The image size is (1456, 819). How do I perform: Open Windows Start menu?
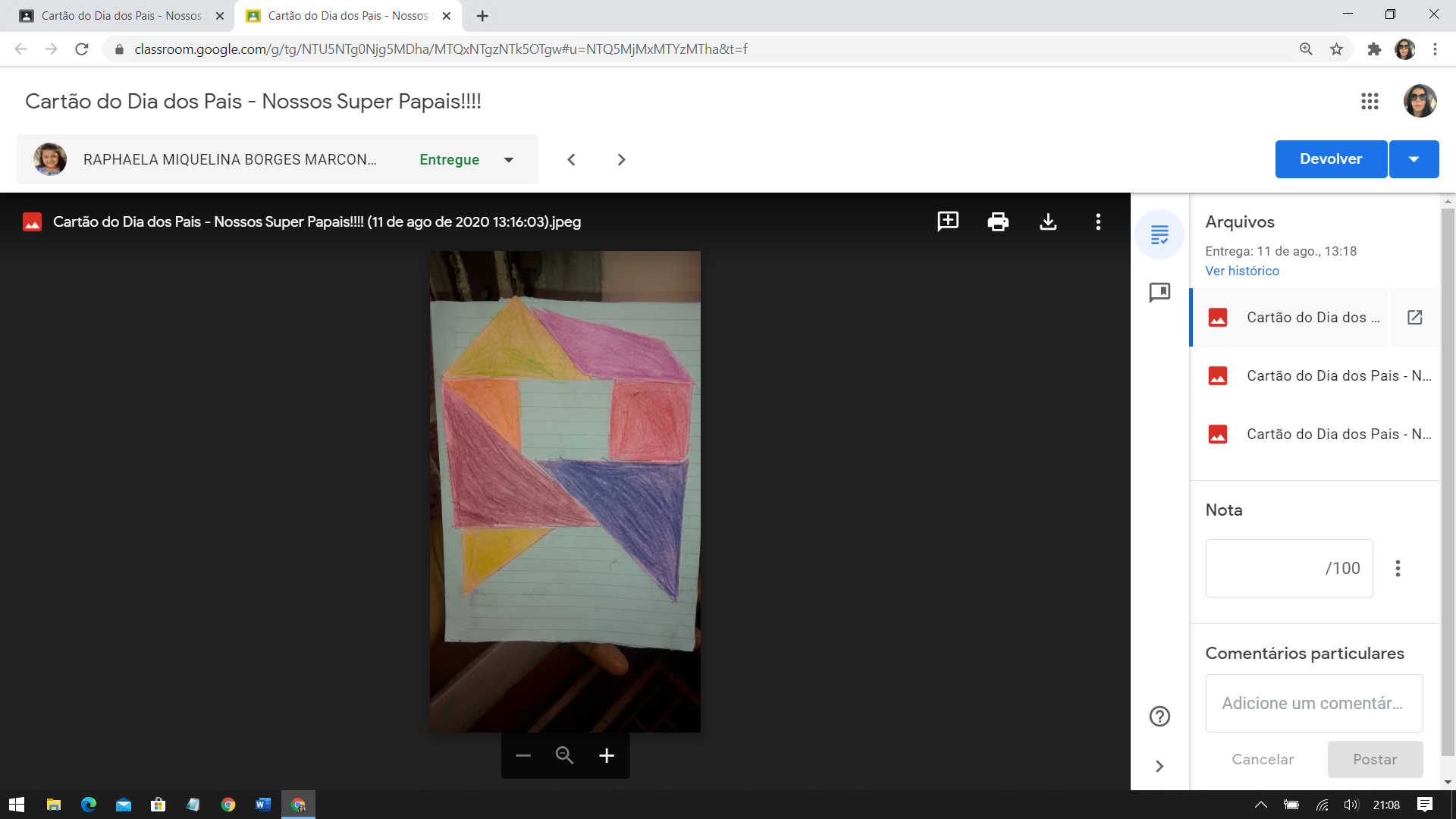pyautogui.click(x=17, y=805)
